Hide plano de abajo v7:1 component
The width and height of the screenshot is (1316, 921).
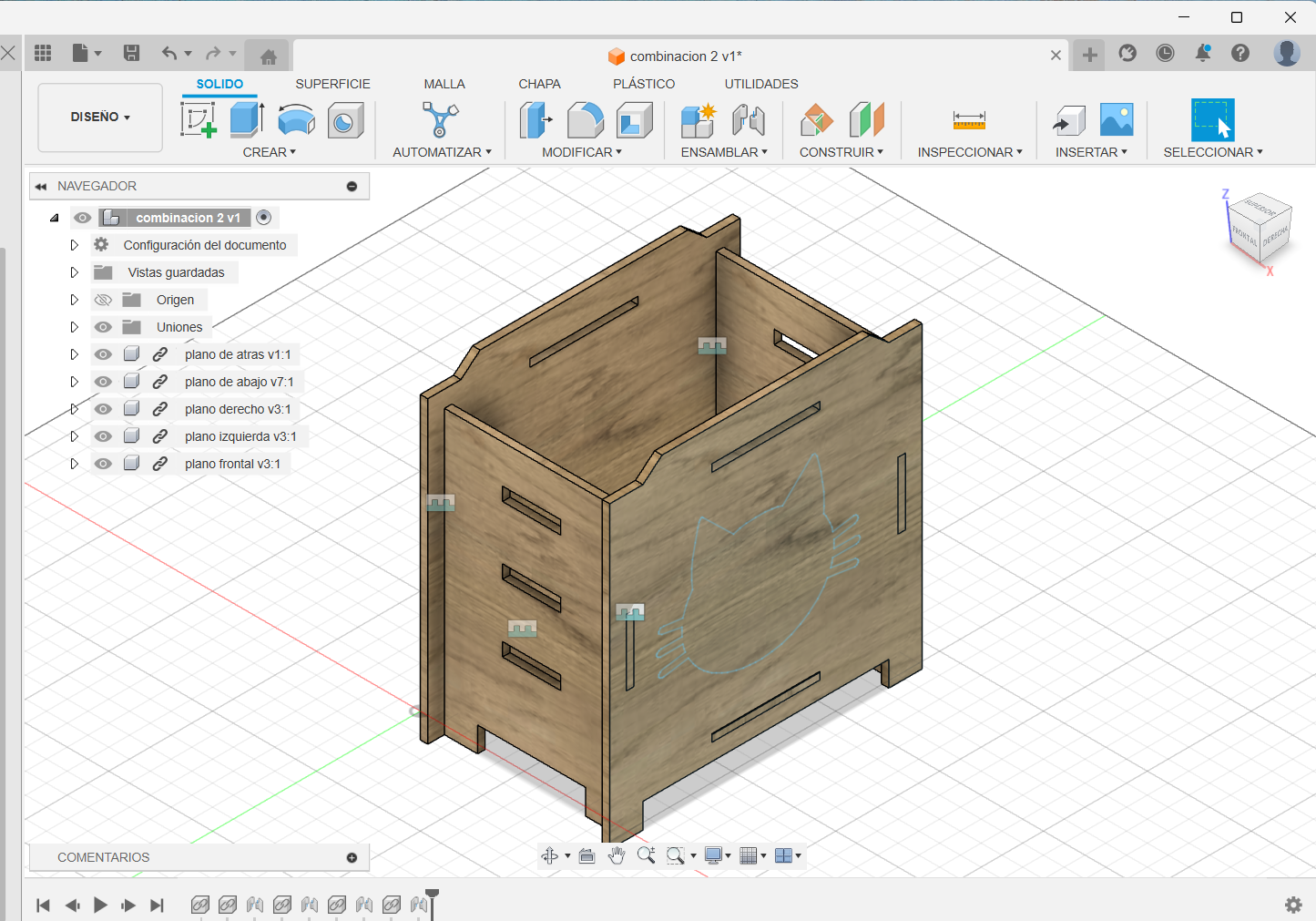[103, 382]
